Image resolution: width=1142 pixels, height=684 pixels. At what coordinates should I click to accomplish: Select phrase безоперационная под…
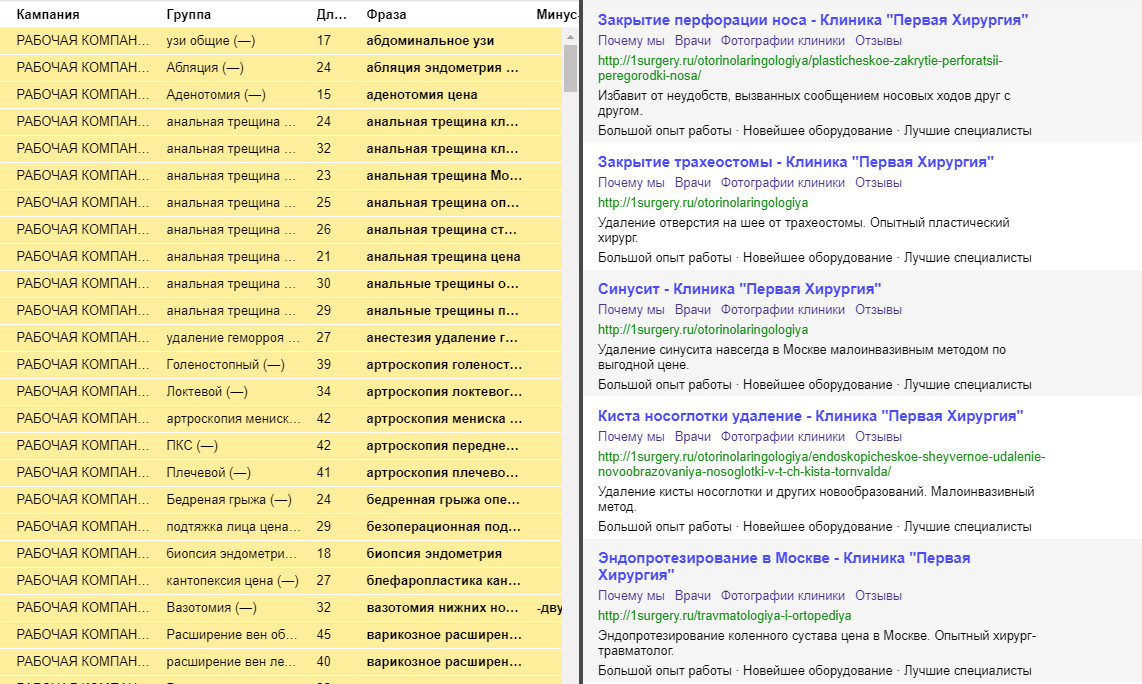point(444,527)
